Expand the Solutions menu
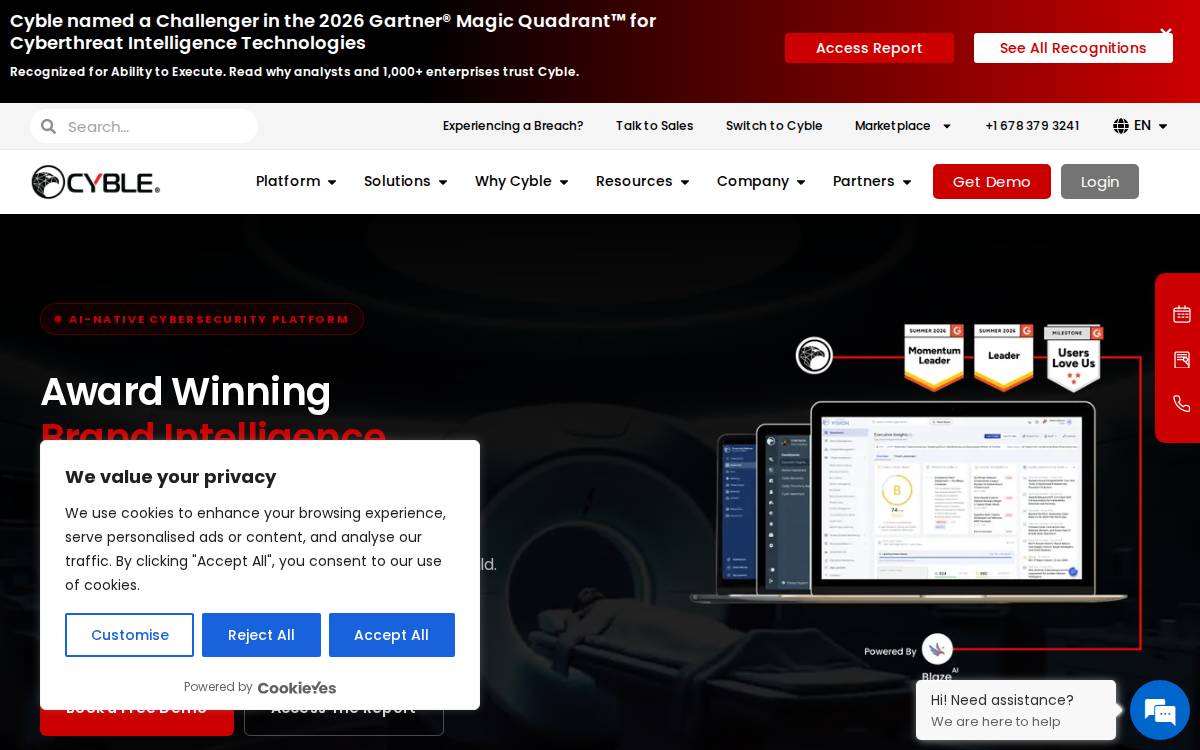 tap(405, 181)
